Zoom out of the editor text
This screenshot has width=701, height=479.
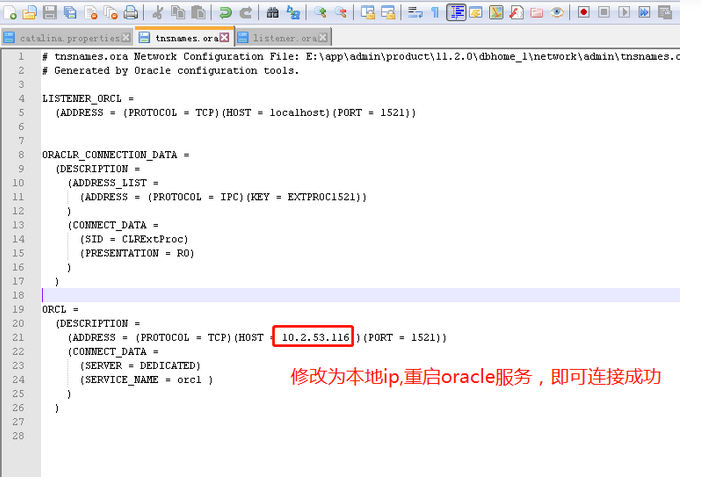click(x=340, y=13)
